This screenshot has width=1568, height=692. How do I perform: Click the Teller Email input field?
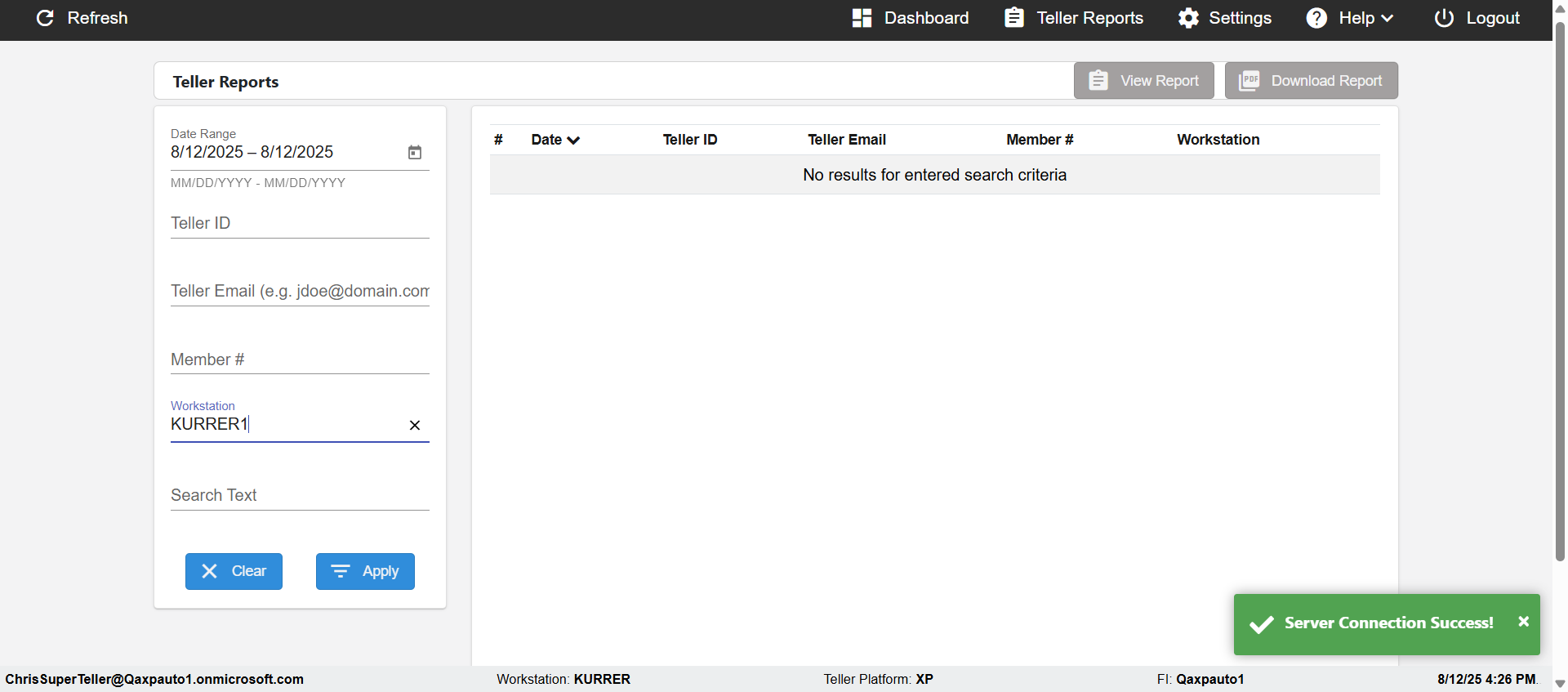[300, 291]
